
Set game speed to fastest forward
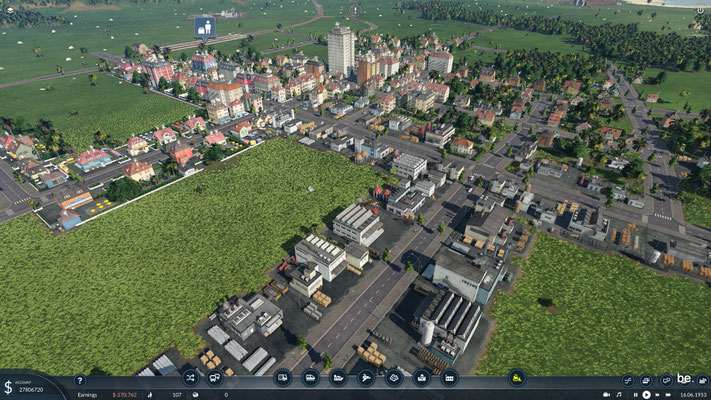click(668, 395)
